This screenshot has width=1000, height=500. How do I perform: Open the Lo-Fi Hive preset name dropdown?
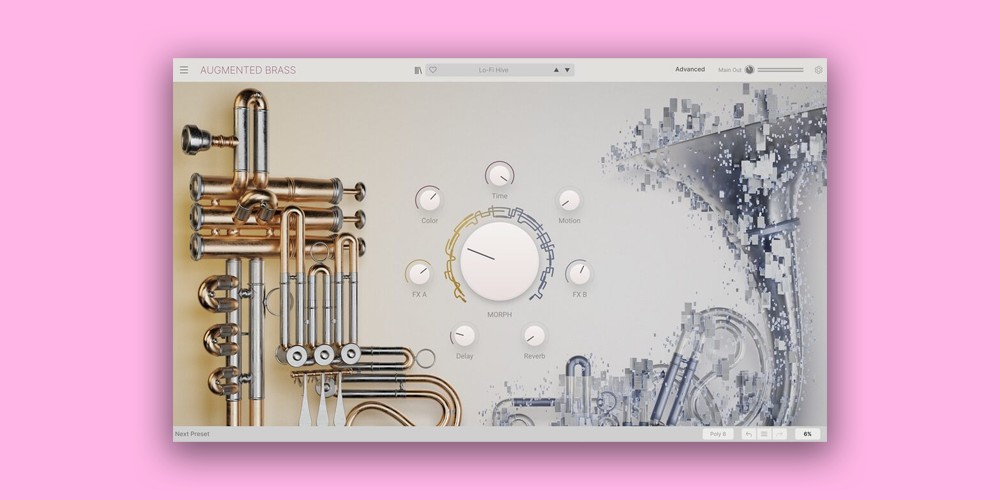click(493, 70)
